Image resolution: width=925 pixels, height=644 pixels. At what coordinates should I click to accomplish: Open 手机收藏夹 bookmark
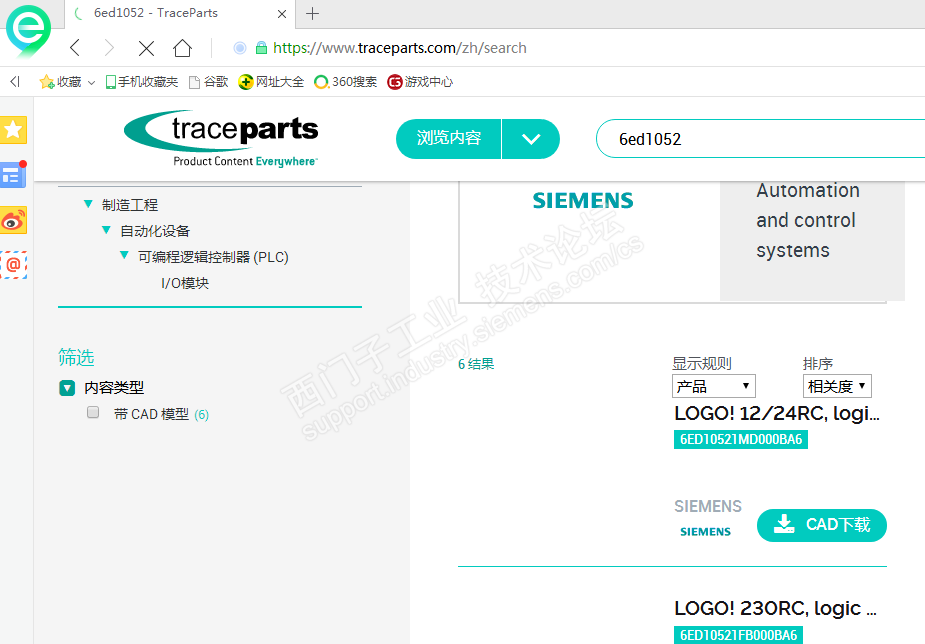click(142, 81)
